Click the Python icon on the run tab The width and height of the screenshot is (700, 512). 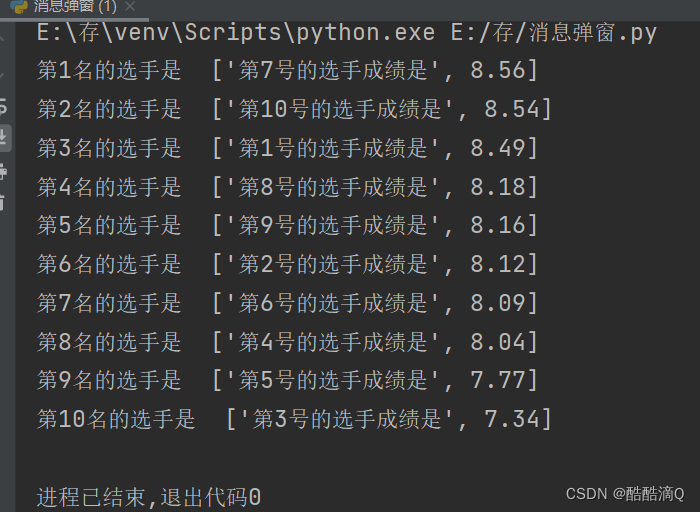[x=19, y=6]
